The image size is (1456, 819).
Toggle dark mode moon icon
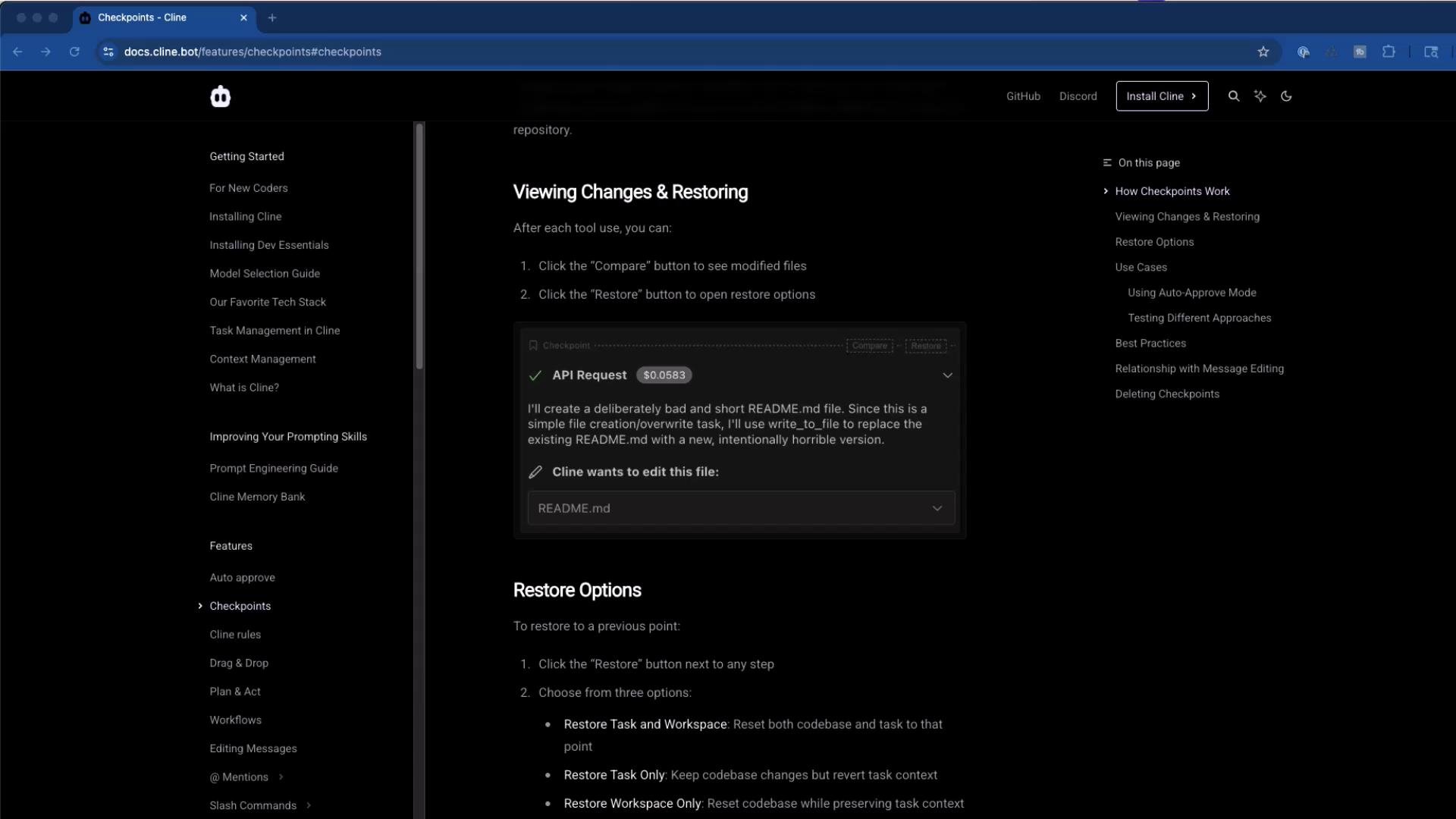click(1286, 96)
